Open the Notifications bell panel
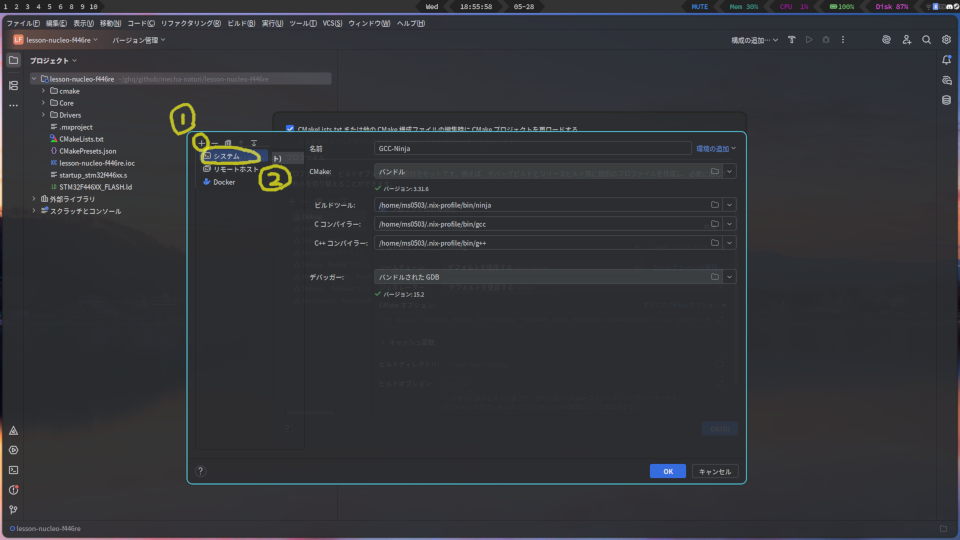 [946, 60]
